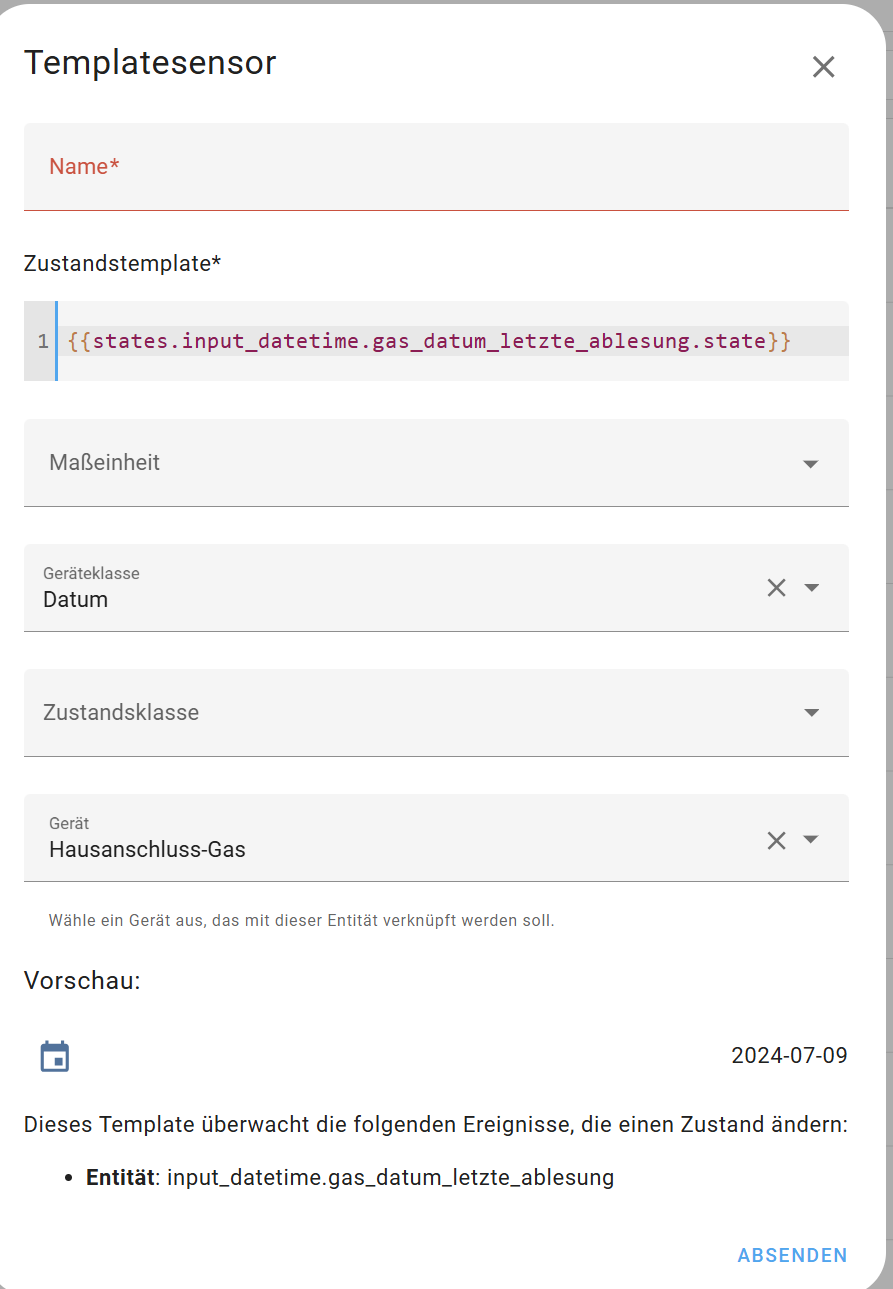Click the preview date 2024-07-09
The height and width of the screenshot is (1289, 893).
[x=789, y=1056]
